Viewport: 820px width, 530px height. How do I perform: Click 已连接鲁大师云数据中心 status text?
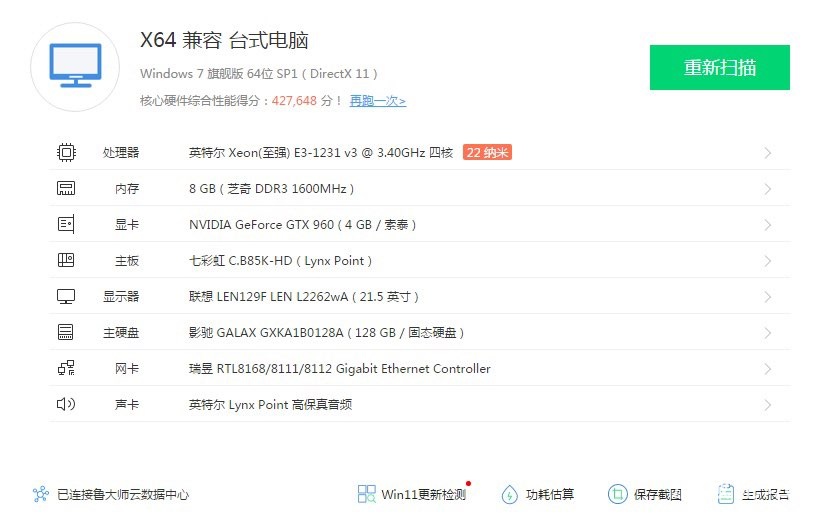coord(123,494)
